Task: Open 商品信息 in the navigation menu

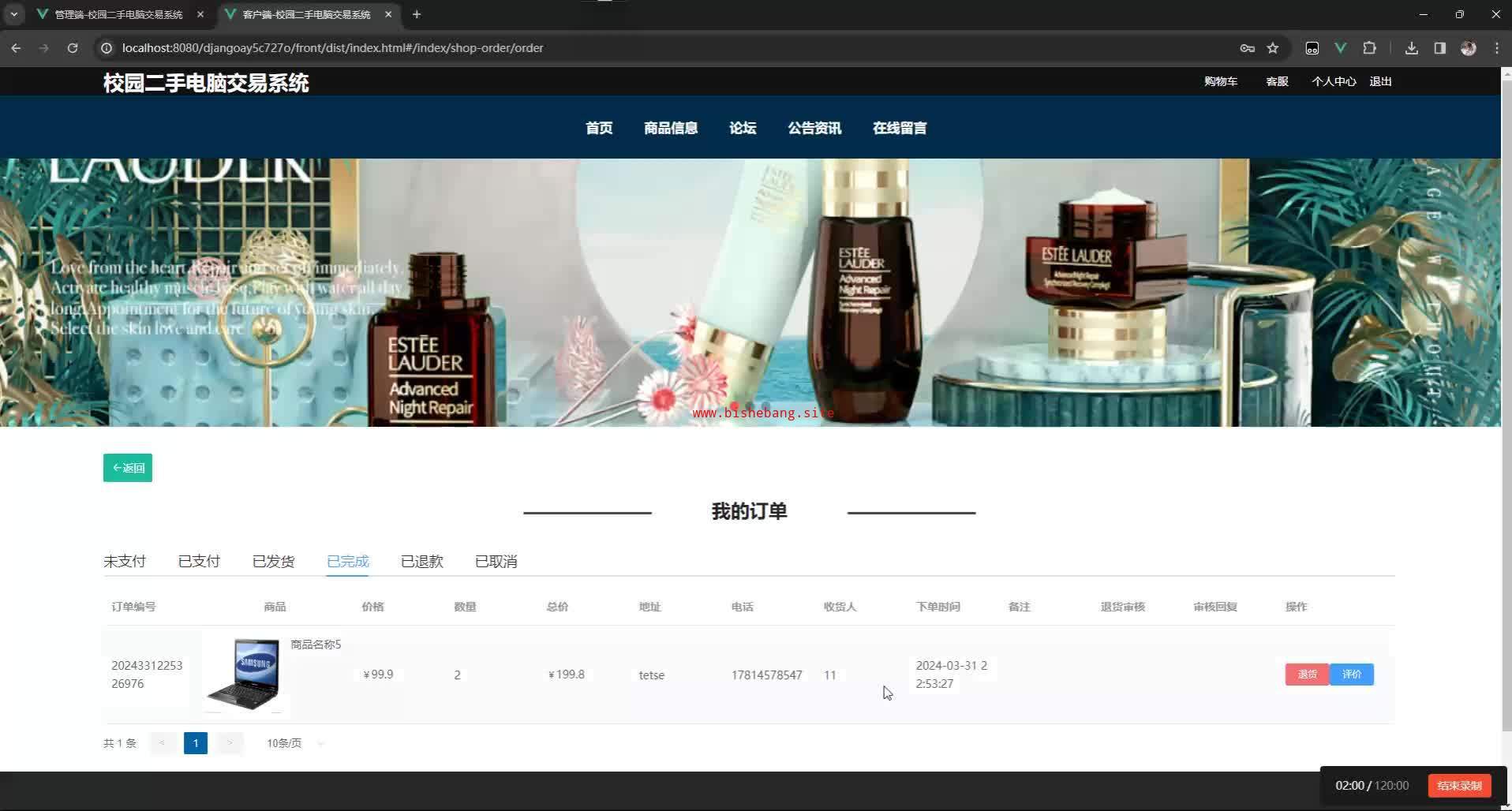Action: [671, 128]
